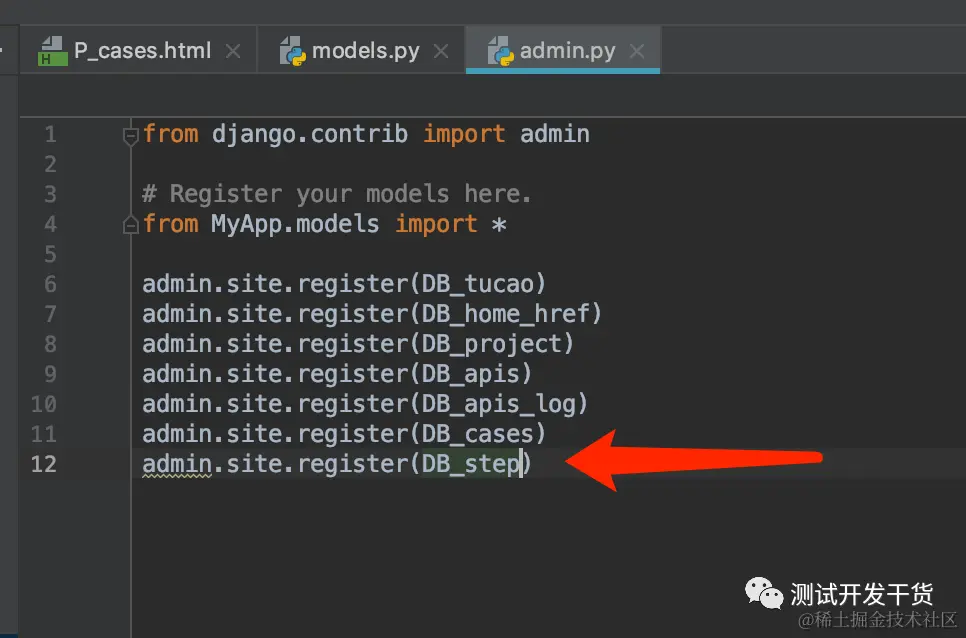The height and width of the screenshot is (638, 966).
Task: Click the DB_home_href register line
Action: [x=372, y=314]
